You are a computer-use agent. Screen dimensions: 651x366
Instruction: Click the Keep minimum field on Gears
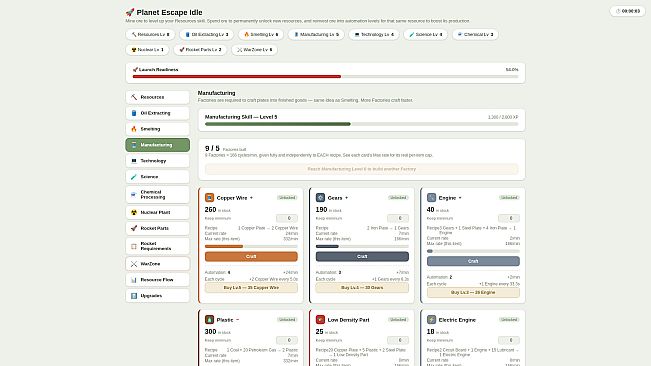pos(398,218)
